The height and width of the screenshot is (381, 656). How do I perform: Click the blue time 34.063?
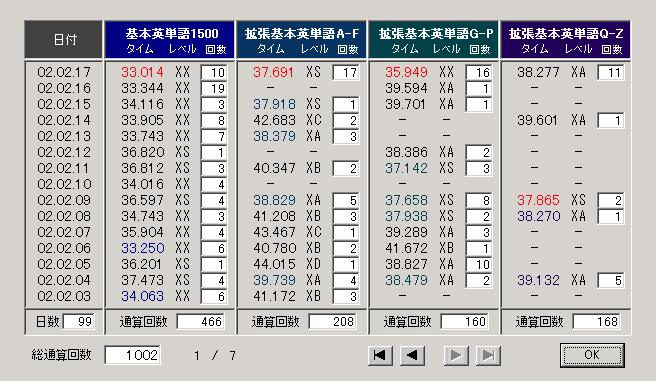pyautogui.click(x=142, y=296)
